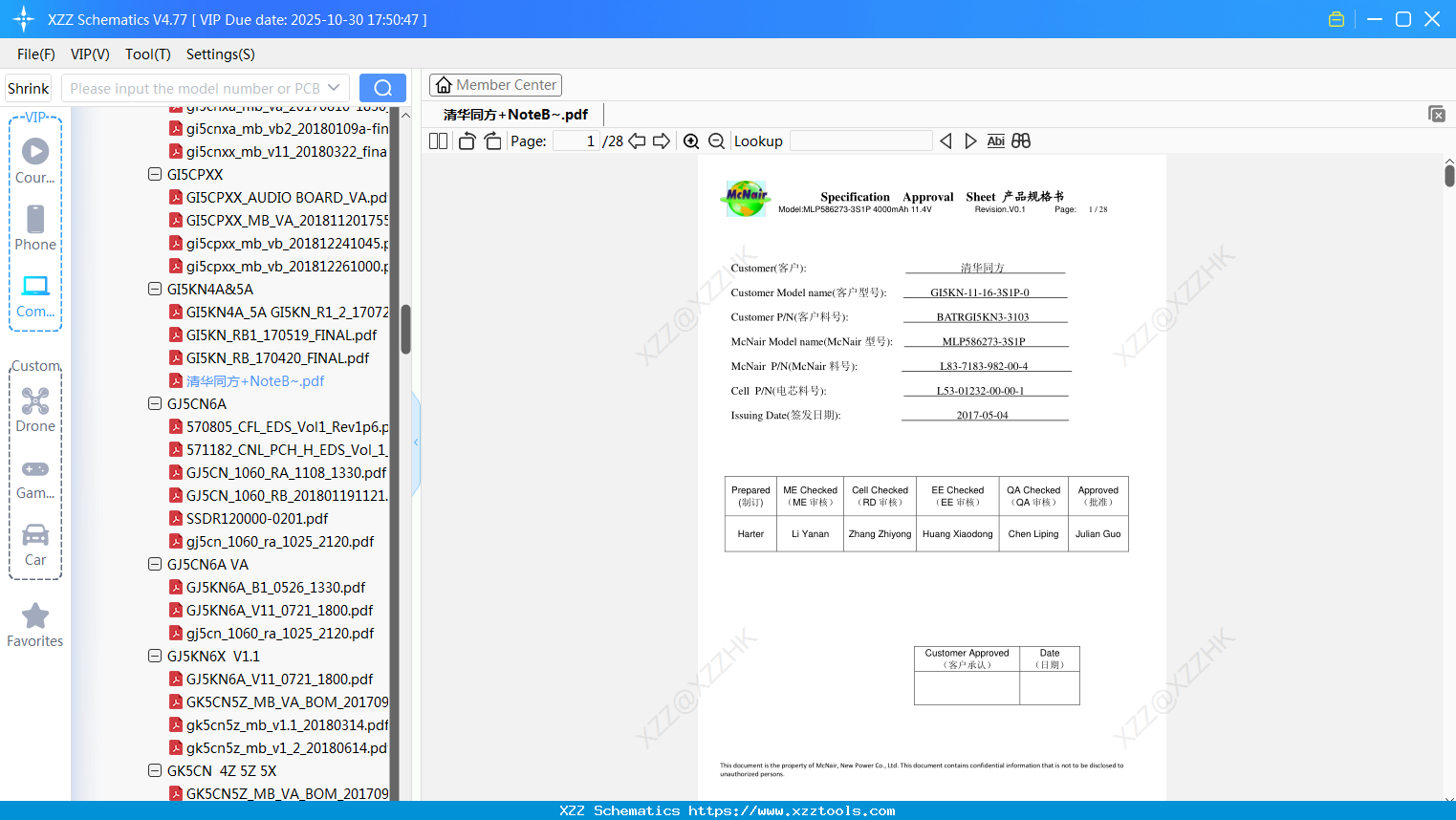Collapse the GI5KN4A&5A folder
This screenshot has width=1456, height=820.
click(155, 289)
